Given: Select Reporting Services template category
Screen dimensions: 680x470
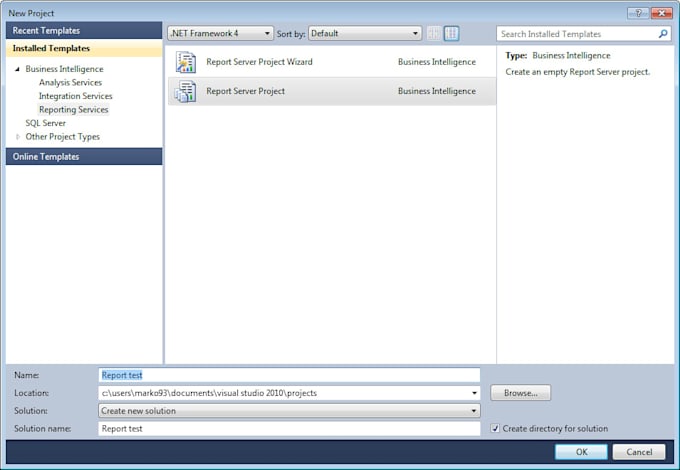Looking at the screenshot, I should click(73, 110).
